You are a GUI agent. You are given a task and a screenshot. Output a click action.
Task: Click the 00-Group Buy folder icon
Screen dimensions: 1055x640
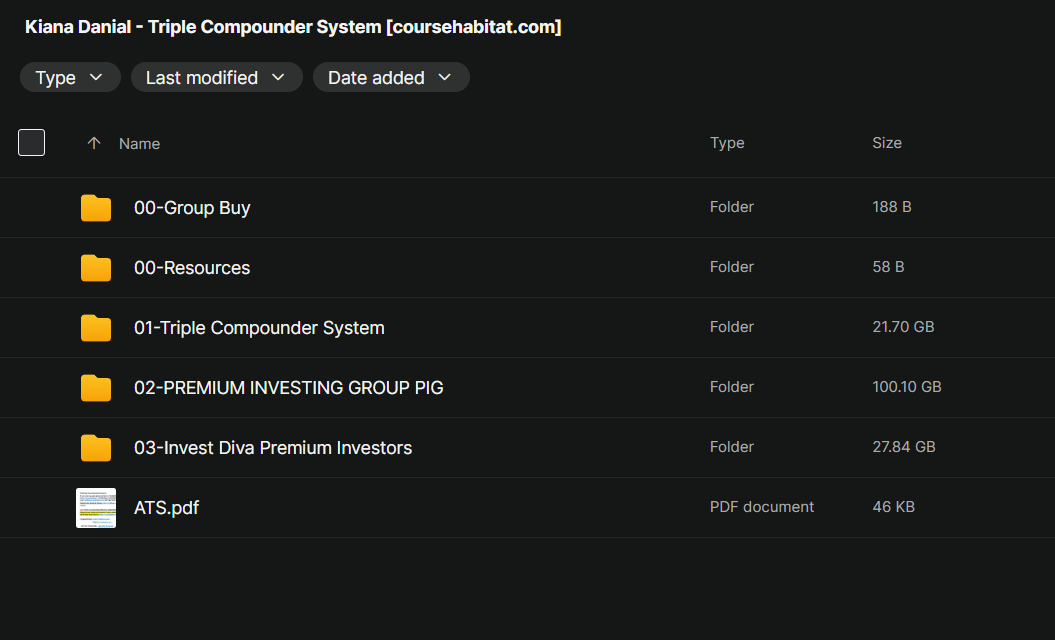(x=96, y=208)
